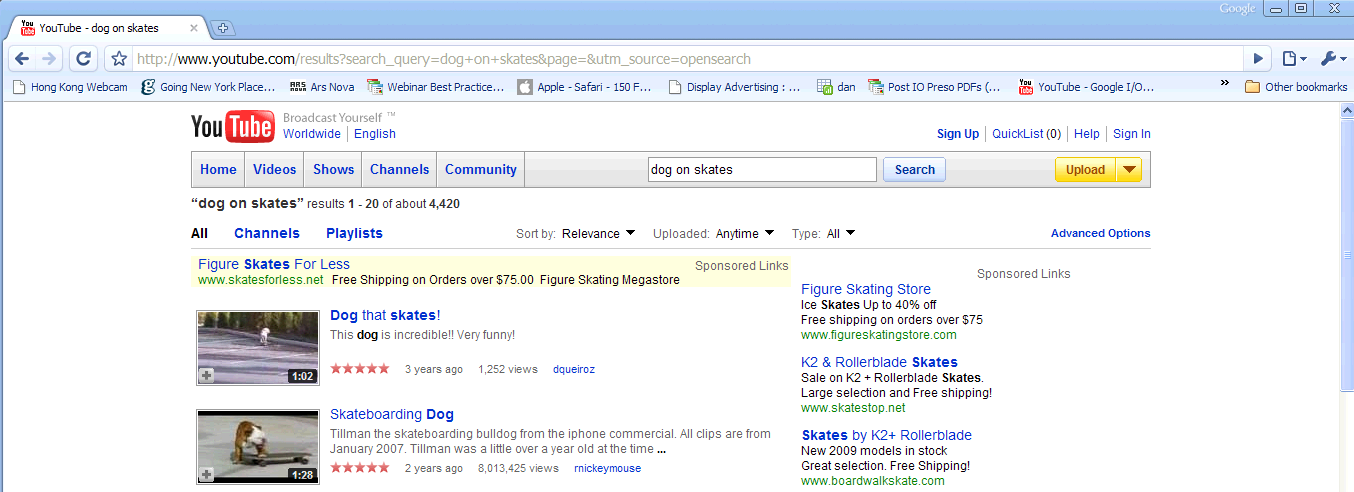Reload the page with the refresh icon
This screenshot has width=1354, height=492.
click(x=84, y=59)
